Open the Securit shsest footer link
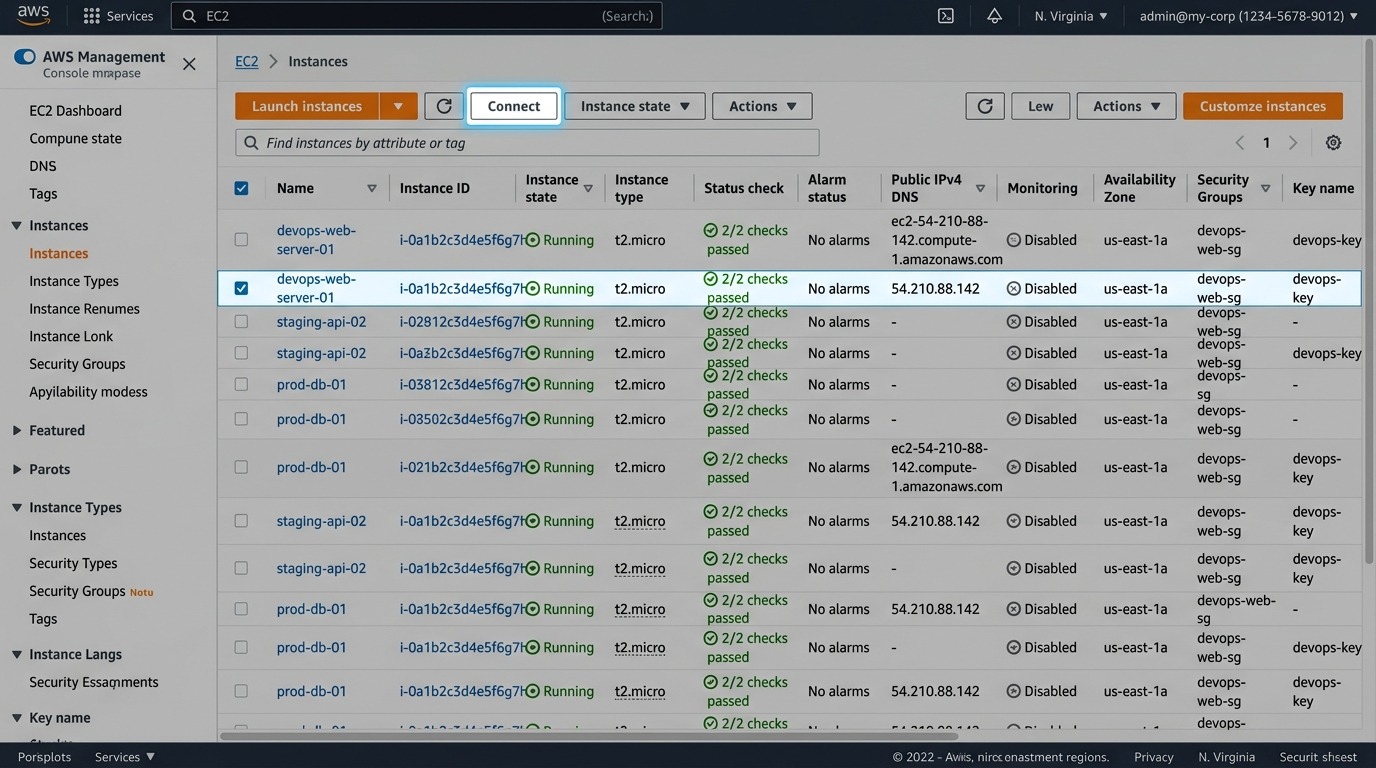 pos(1318,757)
